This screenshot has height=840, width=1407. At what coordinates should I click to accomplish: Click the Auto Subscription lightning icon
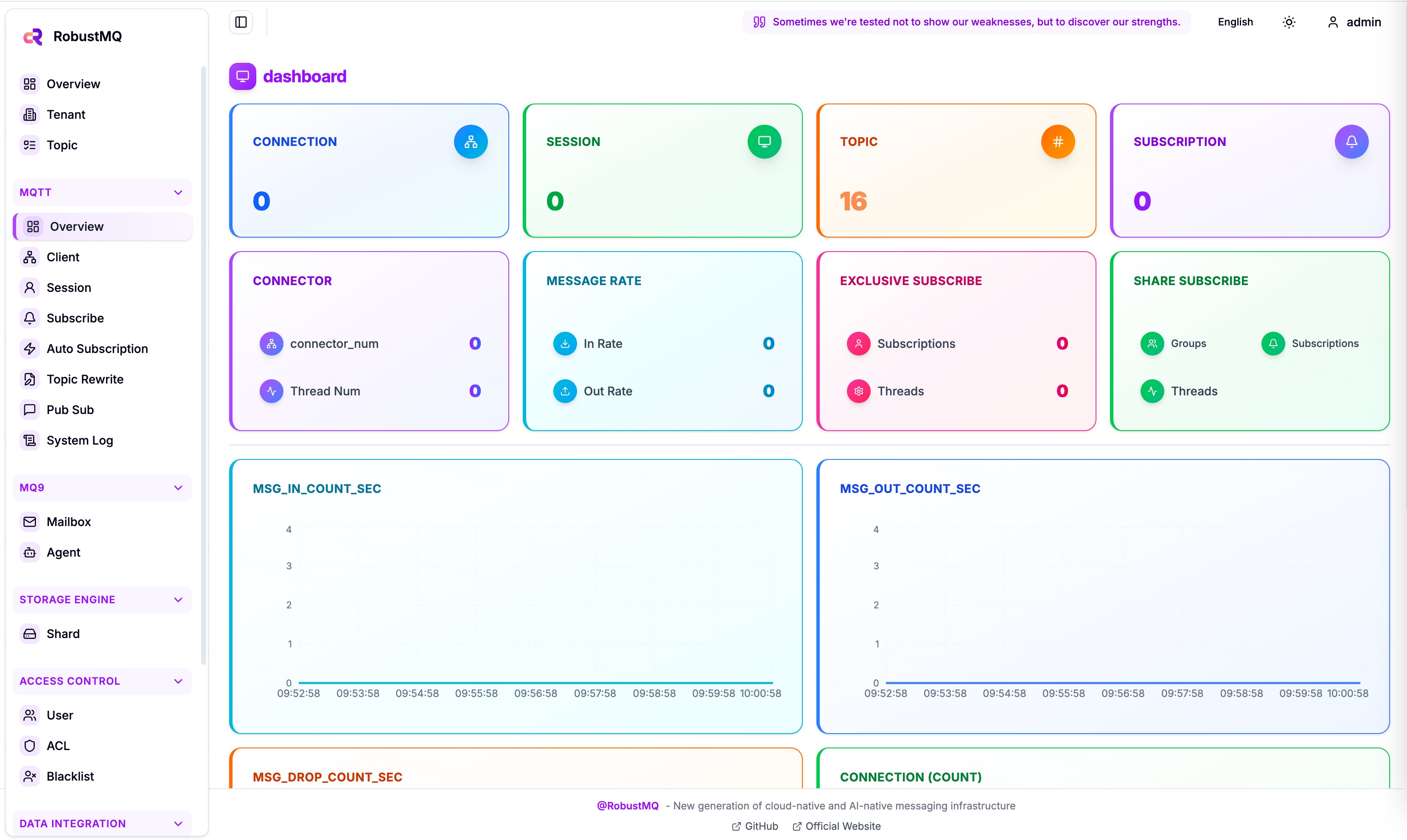click(x=30, y=349)
